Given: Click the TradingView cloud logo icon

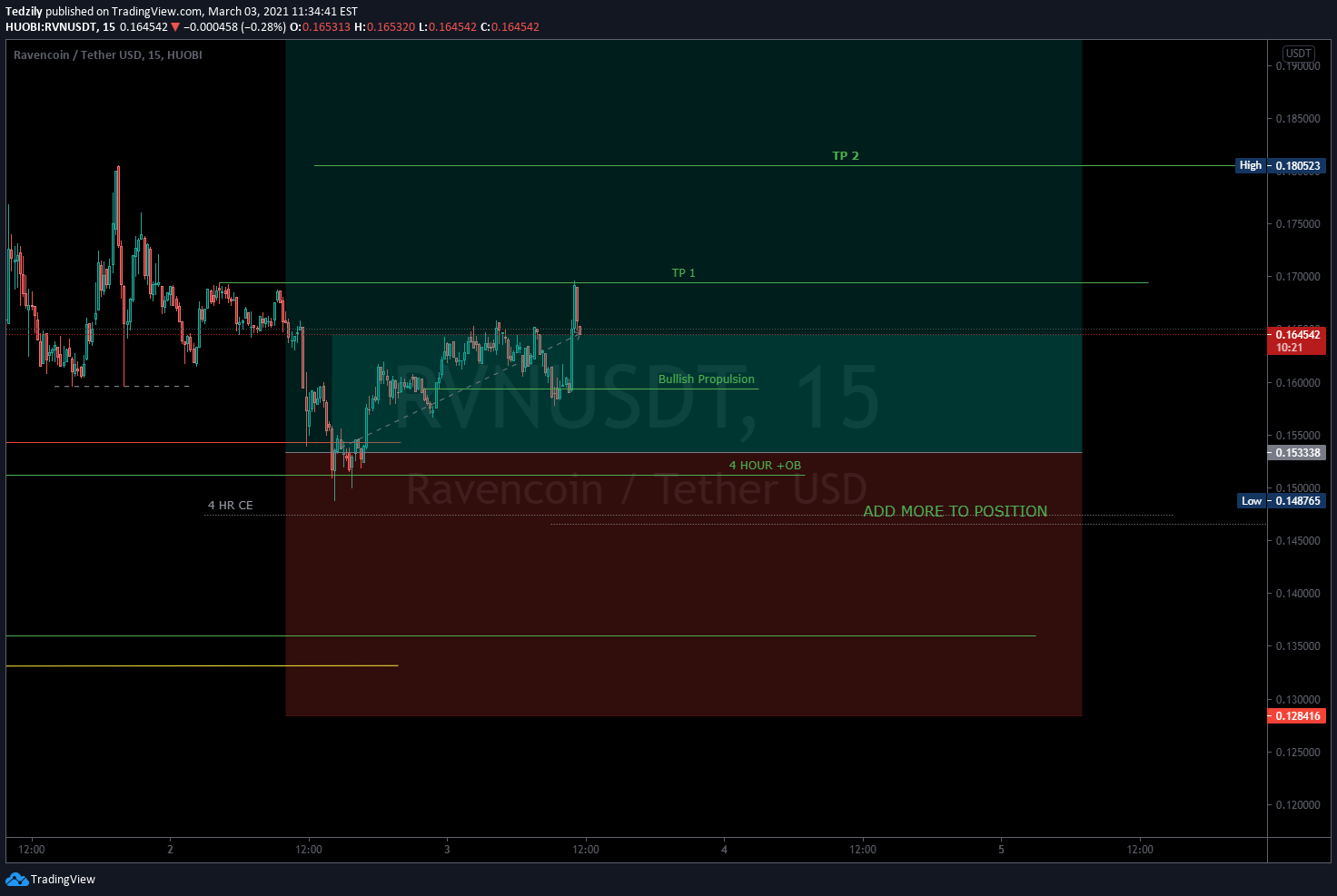Looking at the screenshot, I should [16, 879].
